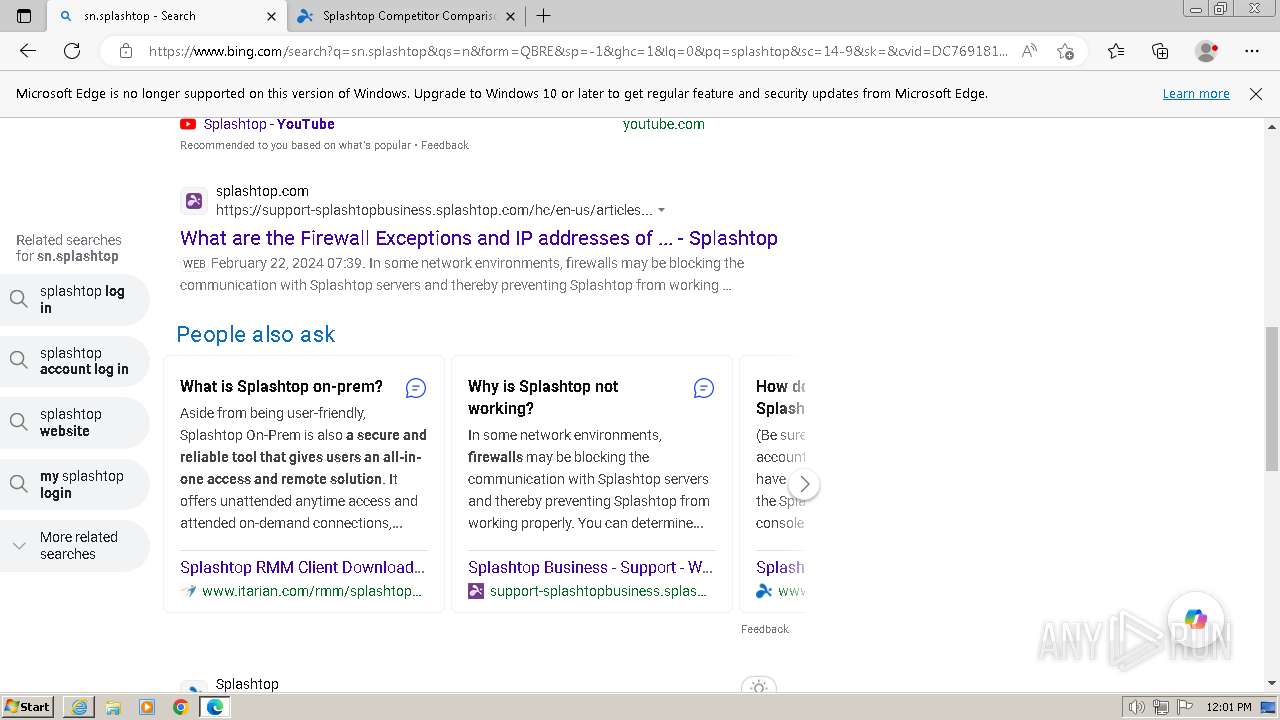This screenshot has height=720, width=1280.
Task: Select 'What is Splashtop on-prem?' question
Action: pyautogui.click(x=281, y=386)
